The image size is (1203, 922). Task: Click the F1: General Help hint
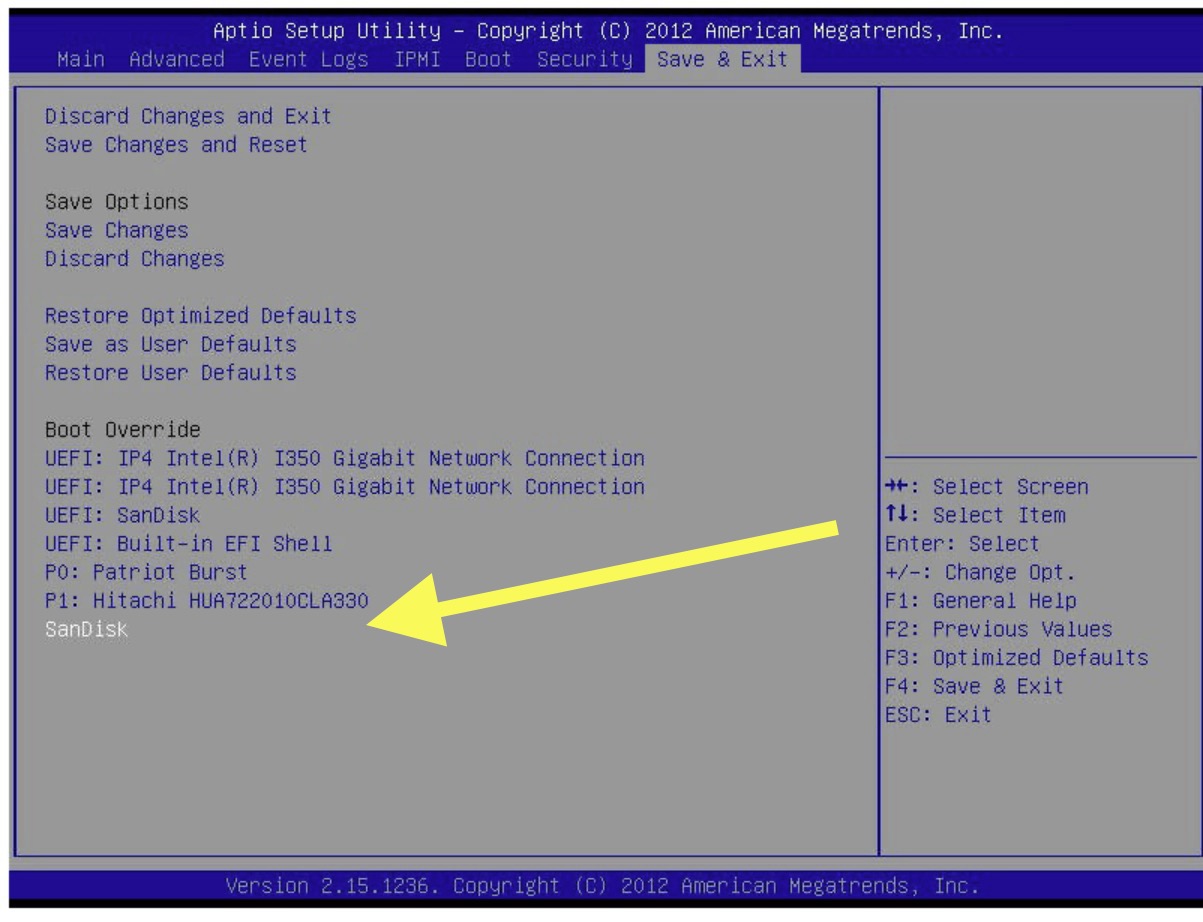980,602
